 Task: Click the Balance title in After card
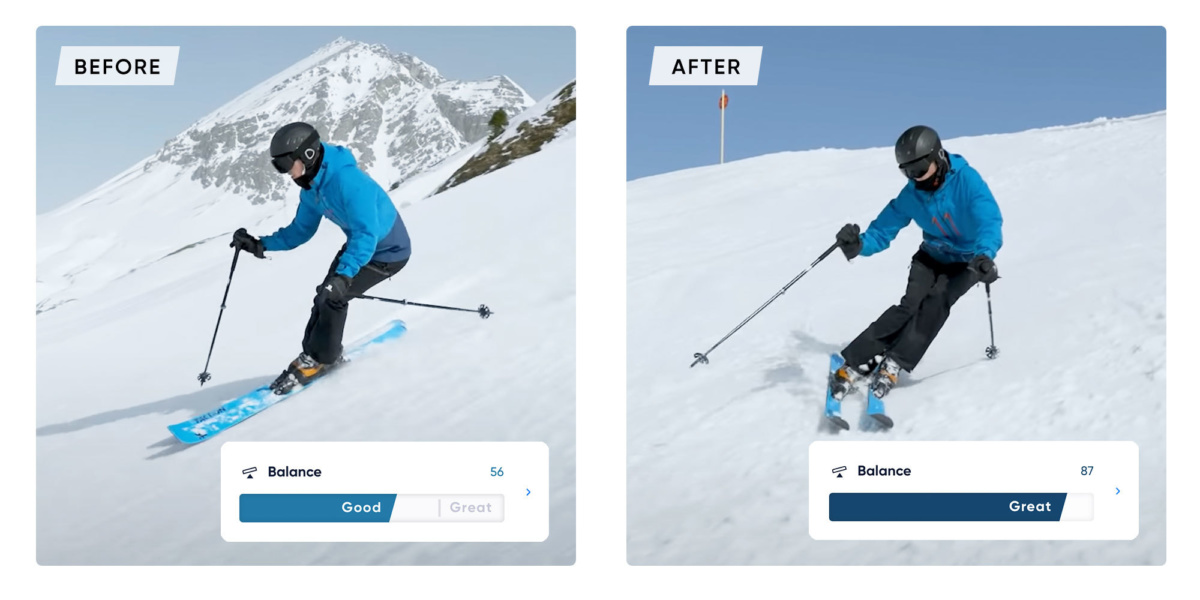point(884,471)
